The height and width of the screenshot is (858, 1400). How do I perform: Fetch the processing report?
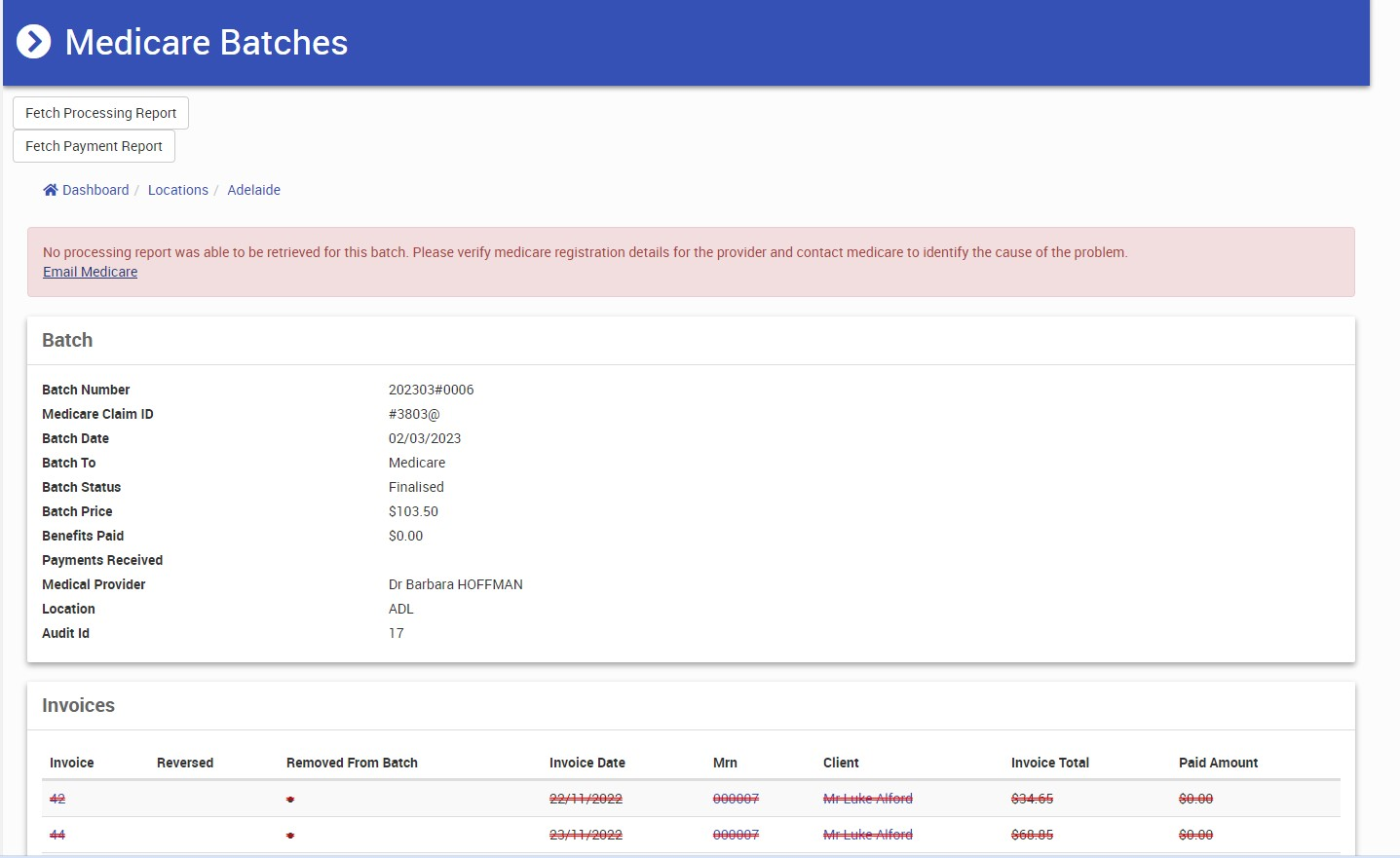[x=100, y=113]
